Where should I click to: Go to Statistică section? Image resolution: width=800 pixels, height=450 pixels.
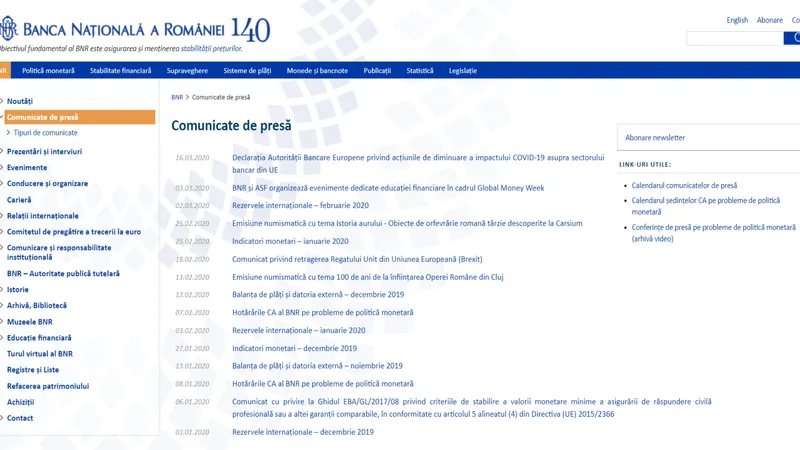tap(420, 71)
